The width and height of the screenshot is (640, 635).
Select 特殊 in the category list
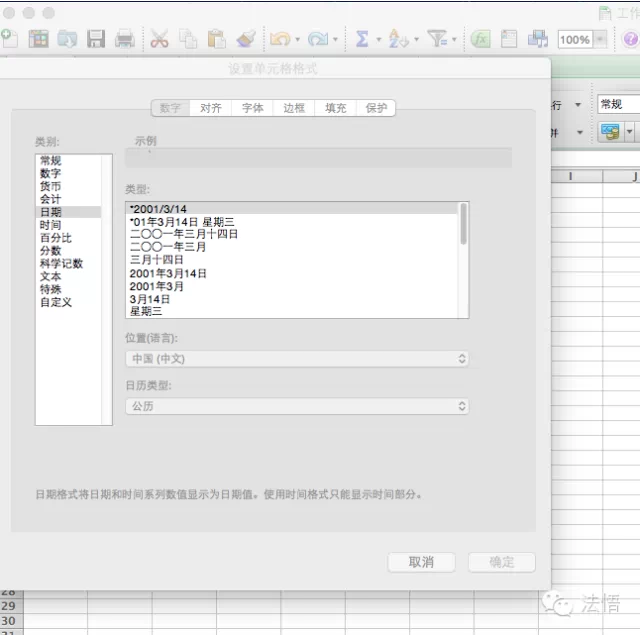pos(68,289)
